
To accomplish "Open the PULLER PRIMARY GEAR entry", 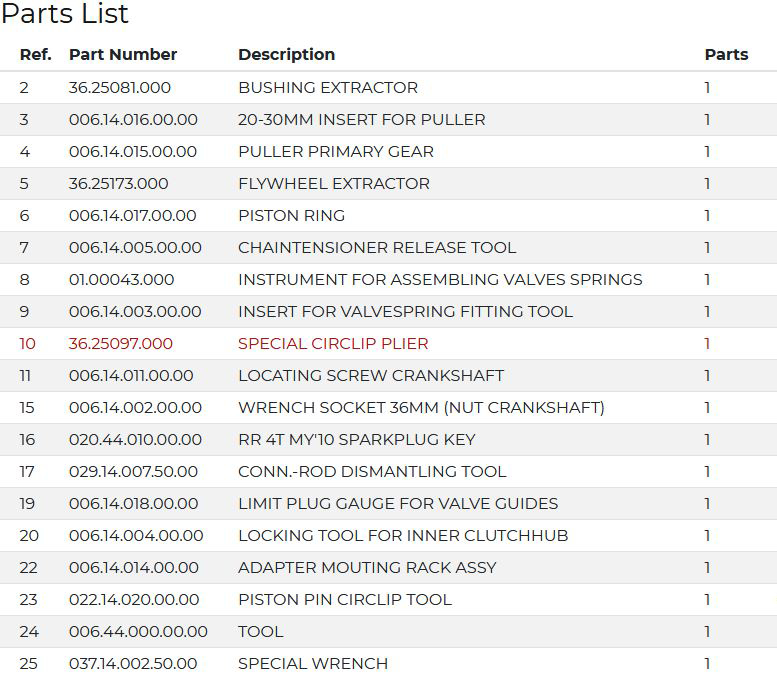I will [x=336, y=152].
